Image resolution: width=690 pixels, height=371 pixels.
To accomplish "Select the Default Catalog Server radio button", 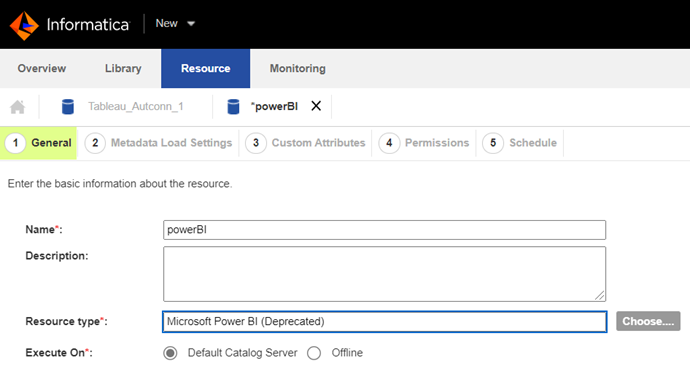I will [x=170, y=353].
